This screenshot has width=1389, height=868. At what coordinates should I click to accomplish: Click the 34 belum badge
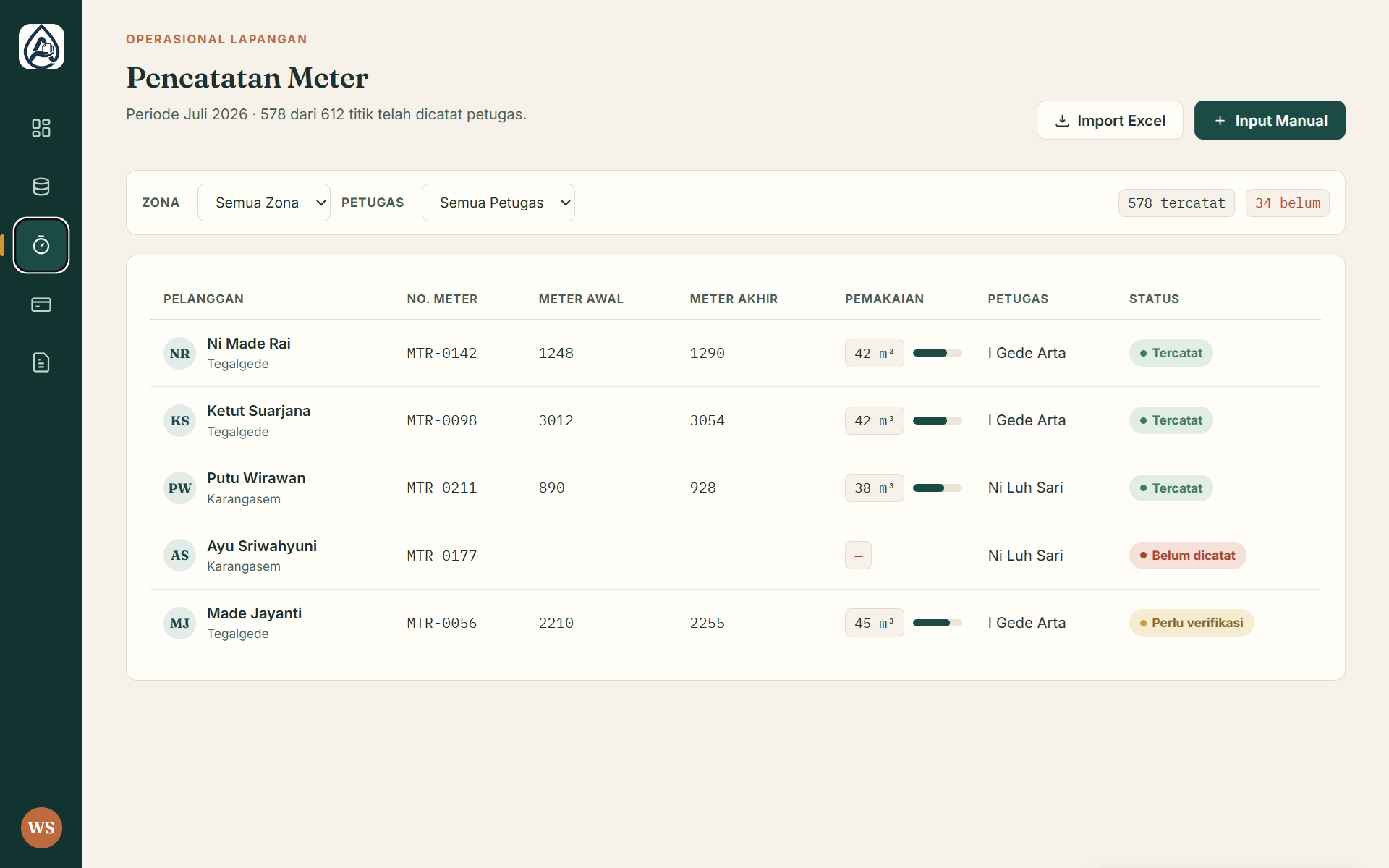[1288, 203]
